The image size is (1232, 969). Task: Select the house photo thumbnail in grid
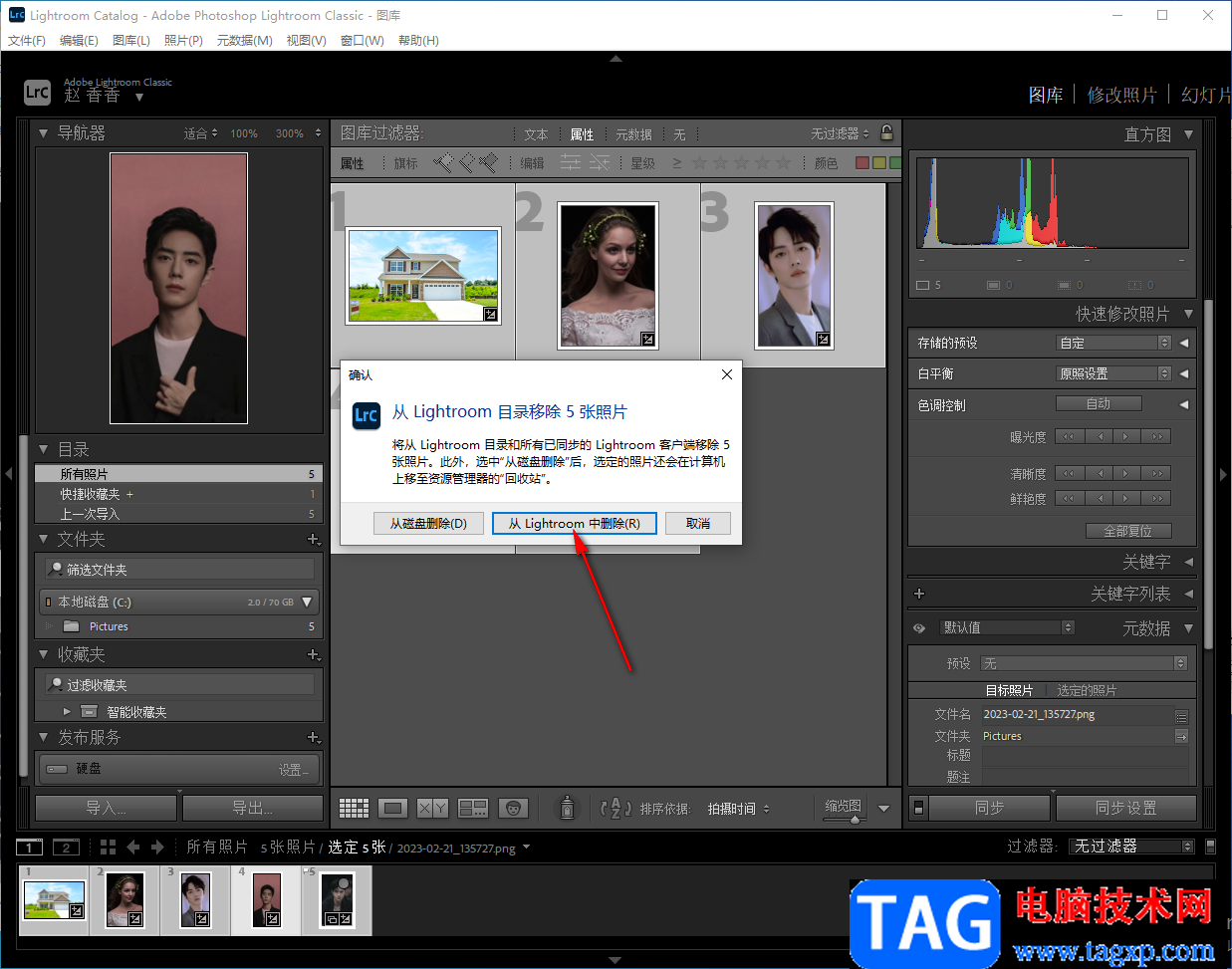(x=423, y=275)
